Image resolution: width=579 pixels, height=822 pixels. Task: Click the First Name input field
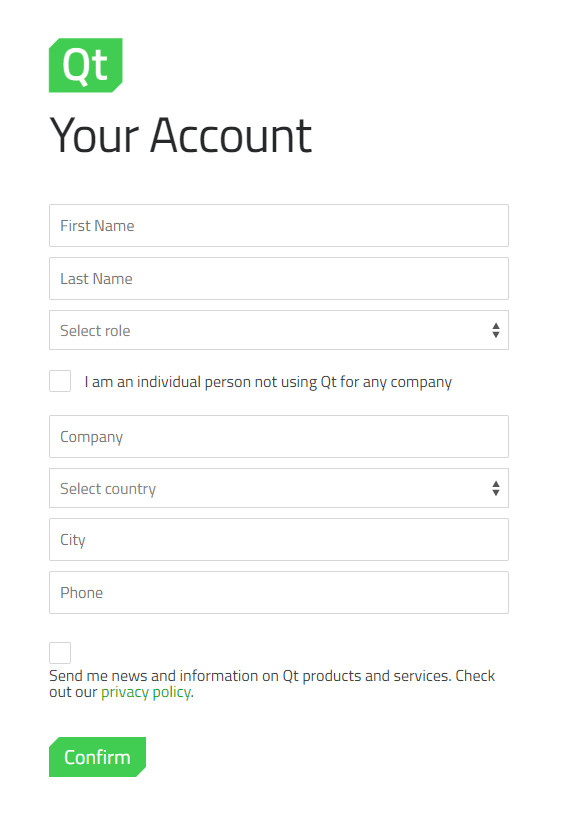coord(278,225)
